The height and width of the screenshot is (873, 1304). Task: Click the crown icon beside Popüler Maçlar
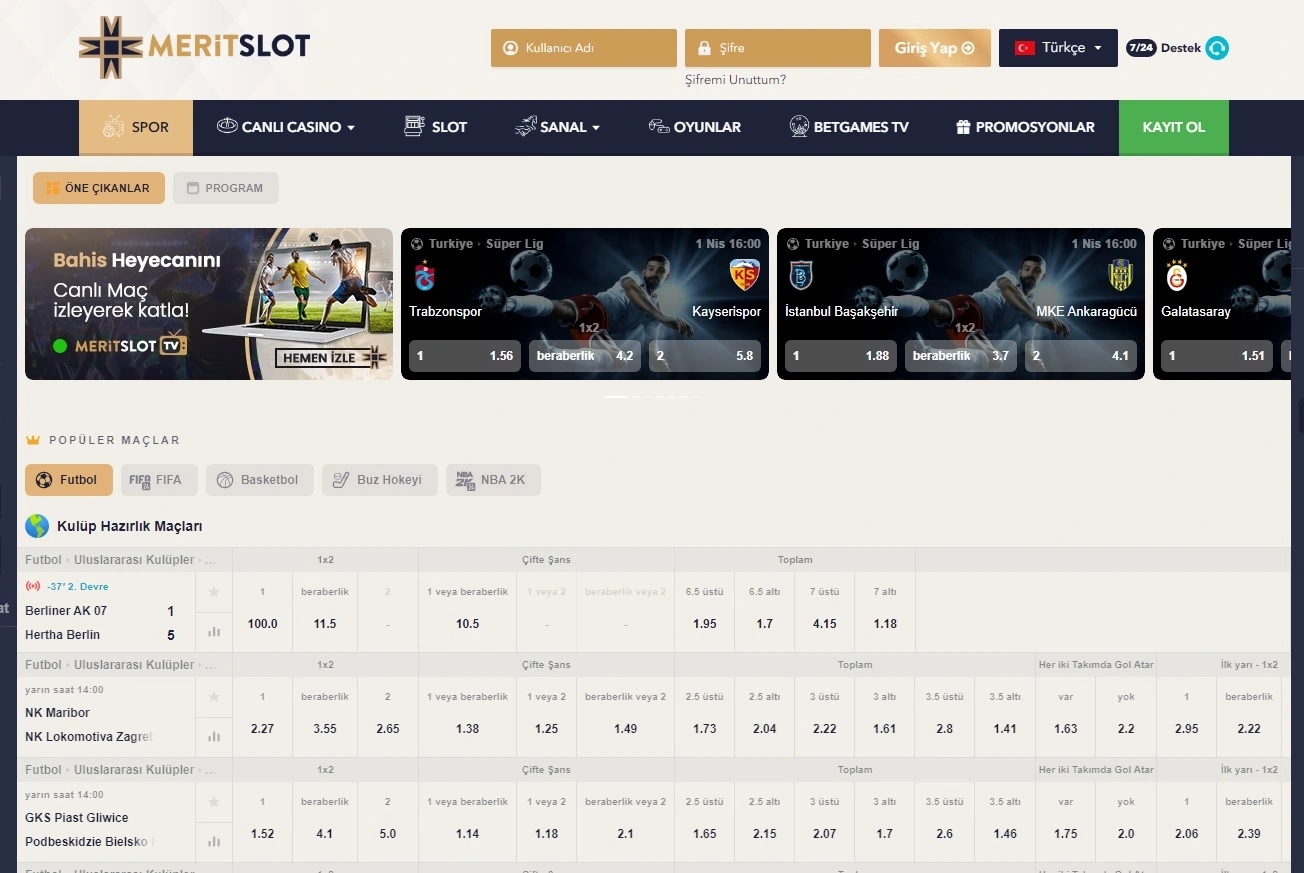coord(33,440)
